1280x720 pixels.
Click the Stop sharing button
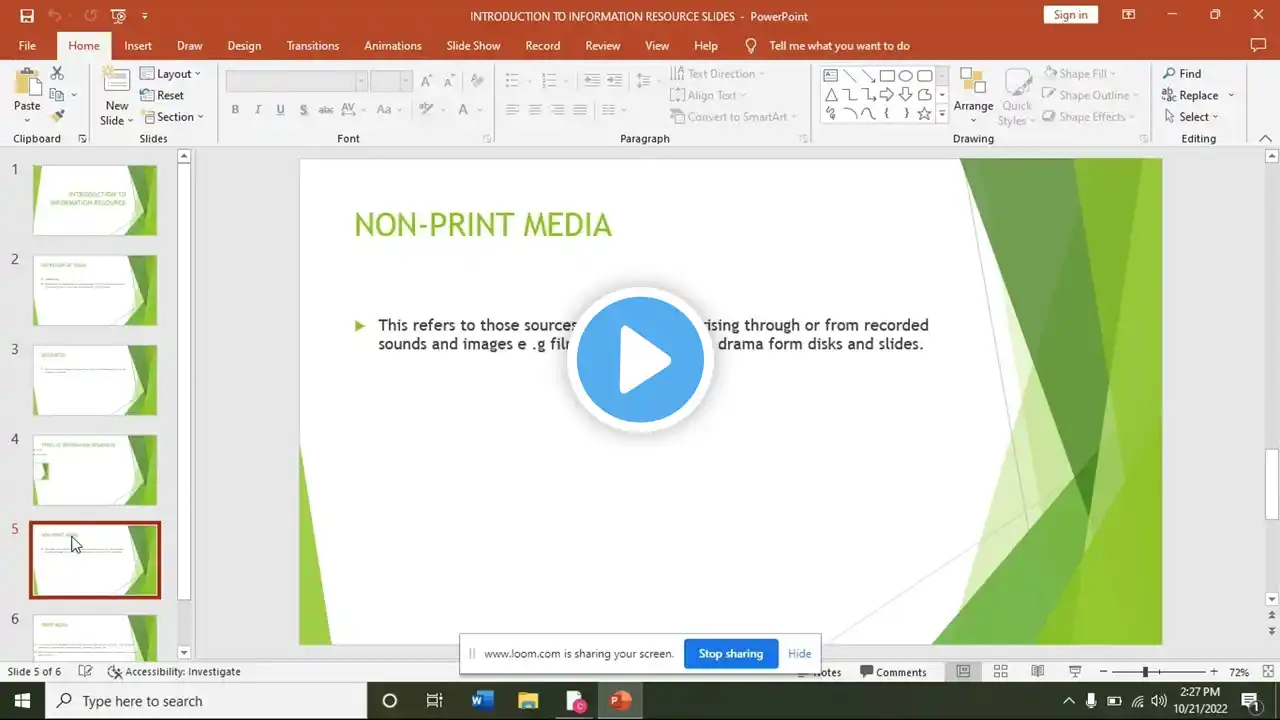point(730,654)
